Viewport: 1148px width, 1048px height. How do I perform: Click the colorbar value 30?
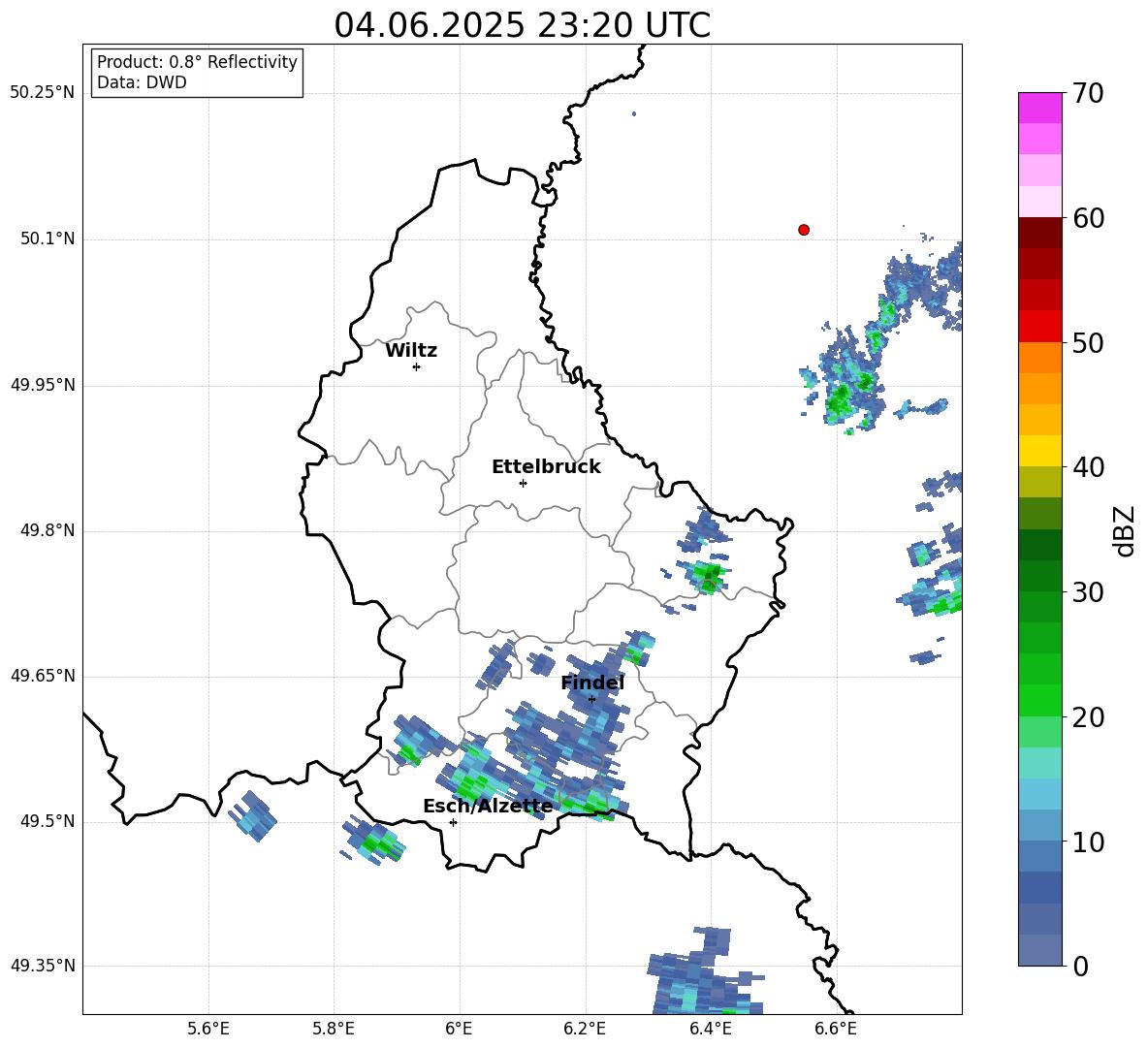click(x=1088, y=592)
